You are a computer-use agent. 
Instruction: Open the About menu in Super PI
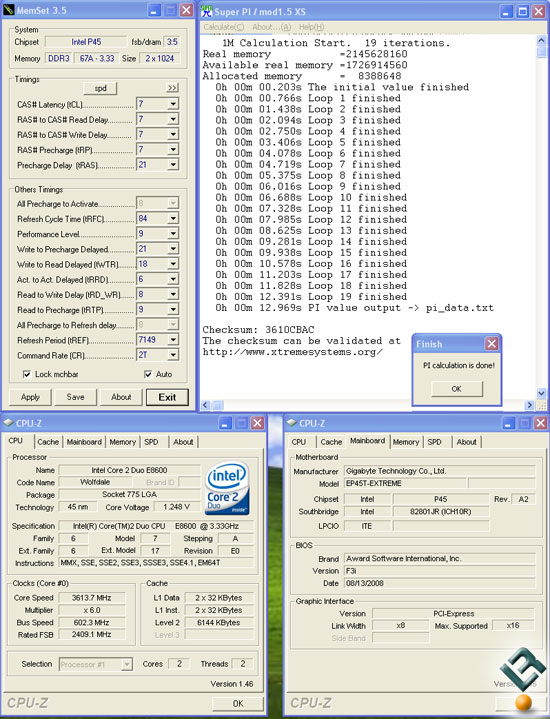(x=272, y=27)
